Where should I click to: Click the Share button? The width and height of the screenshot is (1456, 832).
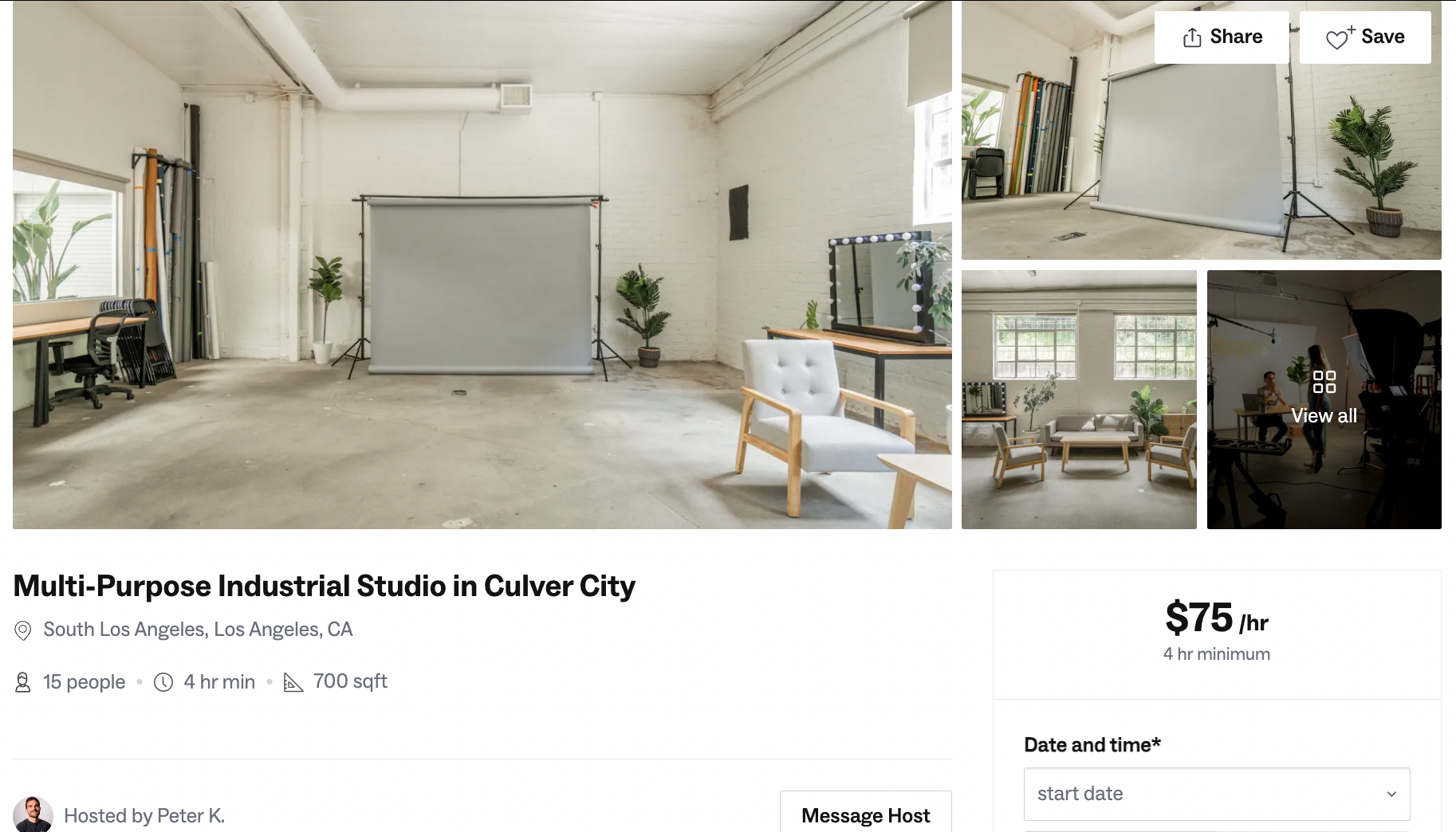pyautogui.click(x=1222, y=37)
